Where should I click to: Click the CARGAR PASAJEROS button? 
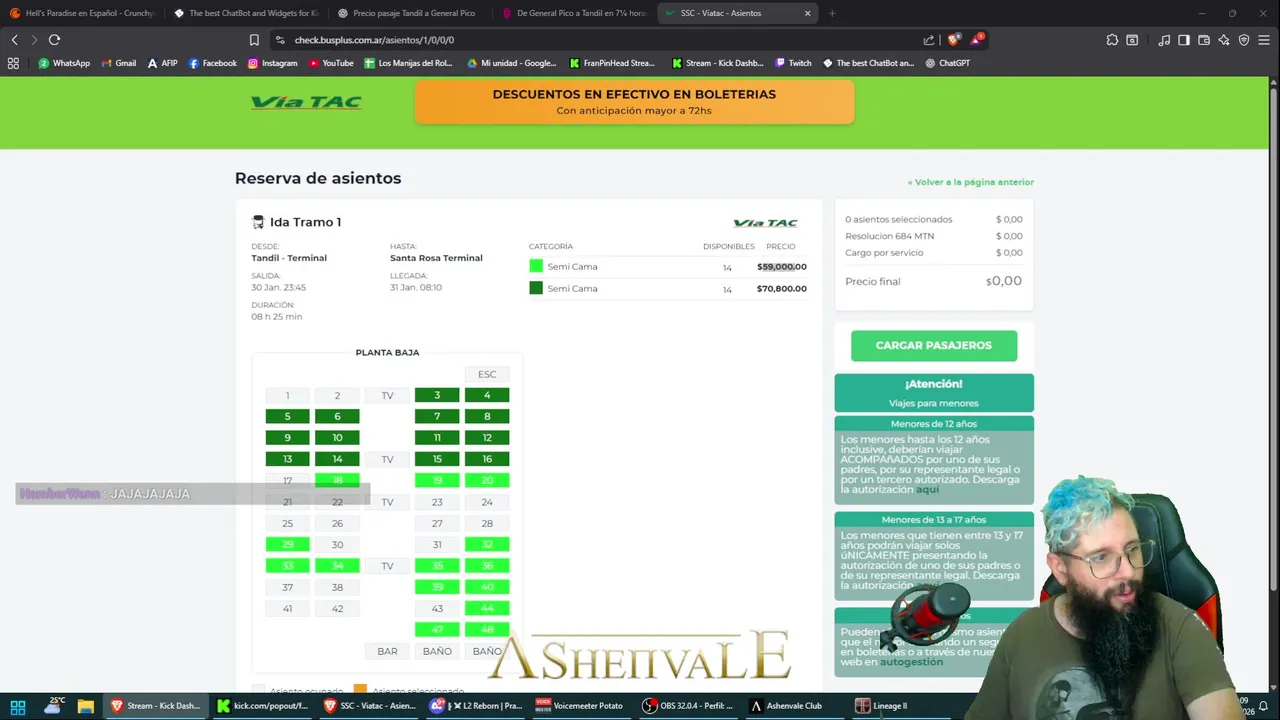tap(934, 345)
